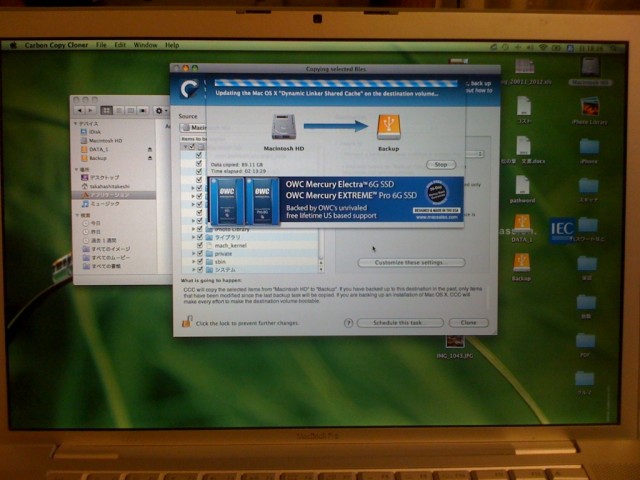The height and width of the screenshot is (480, 640).
Task: Click Schedule this task button
Action: click(x=400, y=322)
